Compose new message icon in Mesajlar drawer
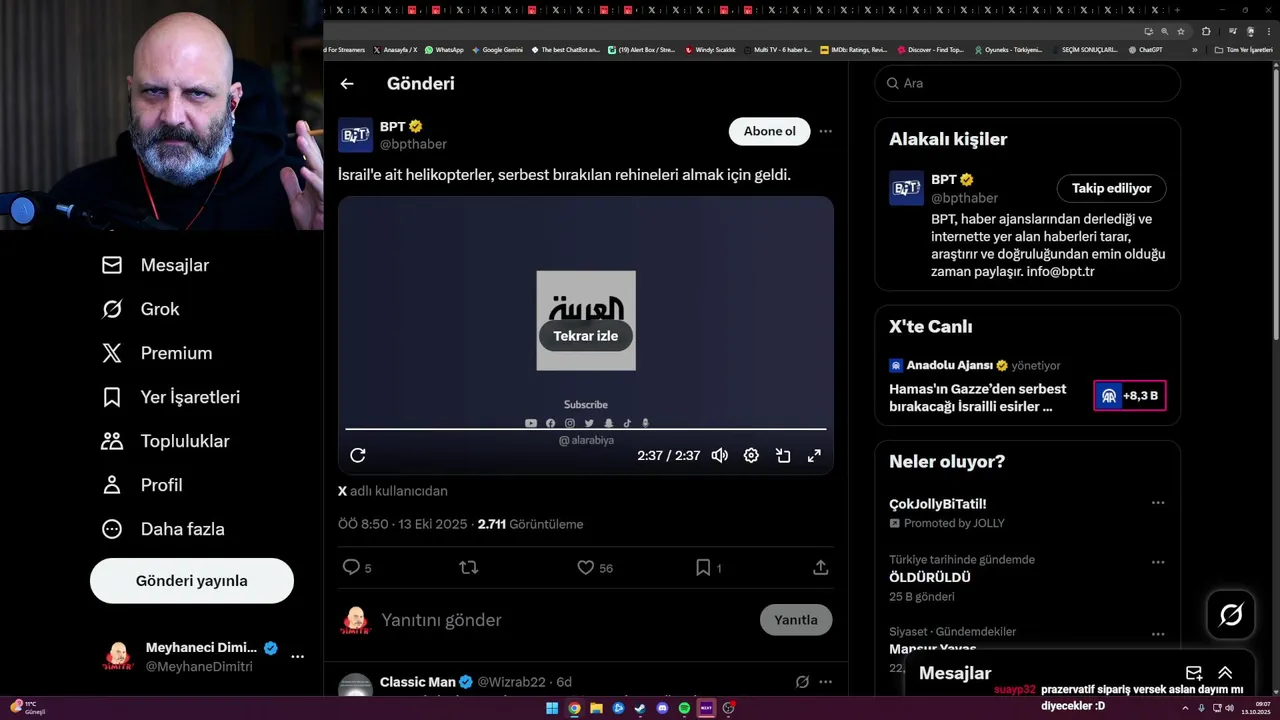1280x720 pixels. (x=1194, y=673)
